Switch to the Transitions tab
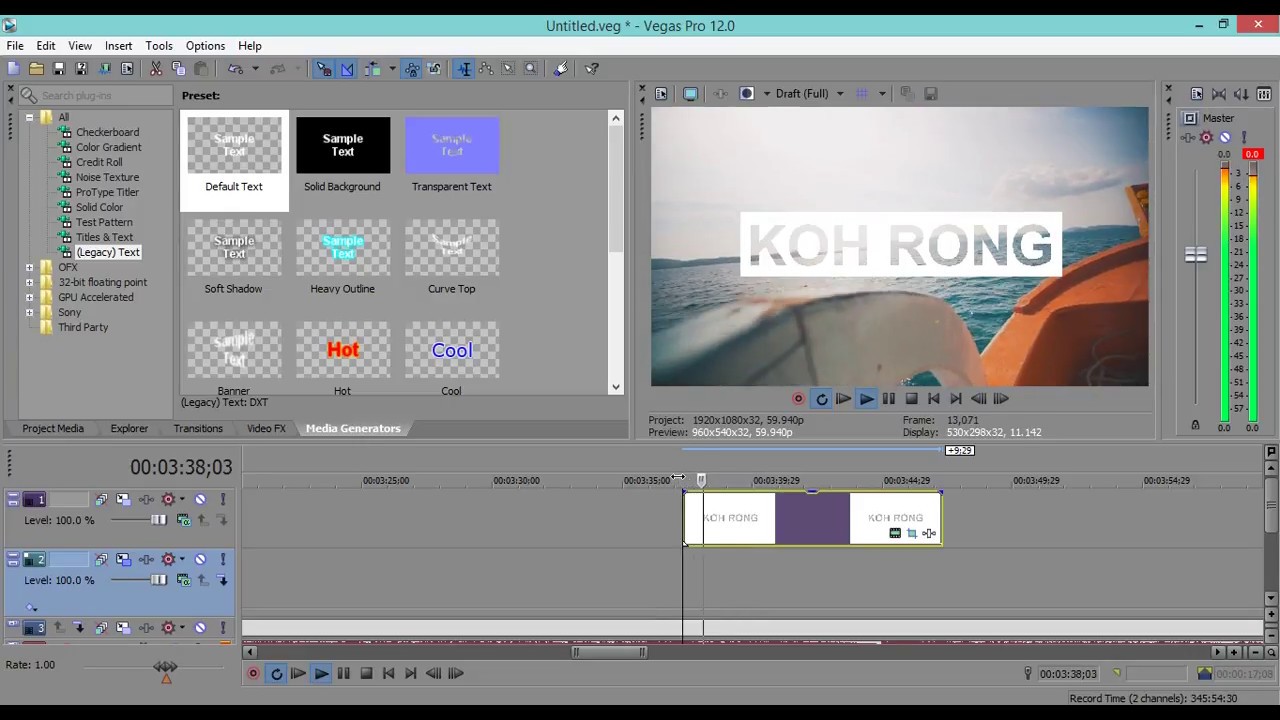Screen dimensions: 1280x720 click(x=198, y=429)
